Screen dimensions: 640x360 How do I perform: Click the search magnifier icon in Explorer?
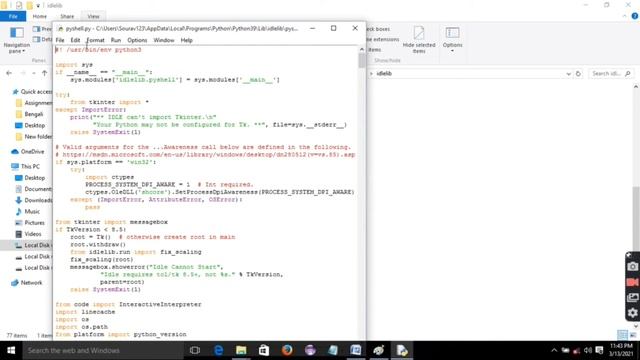click(628, 73)
